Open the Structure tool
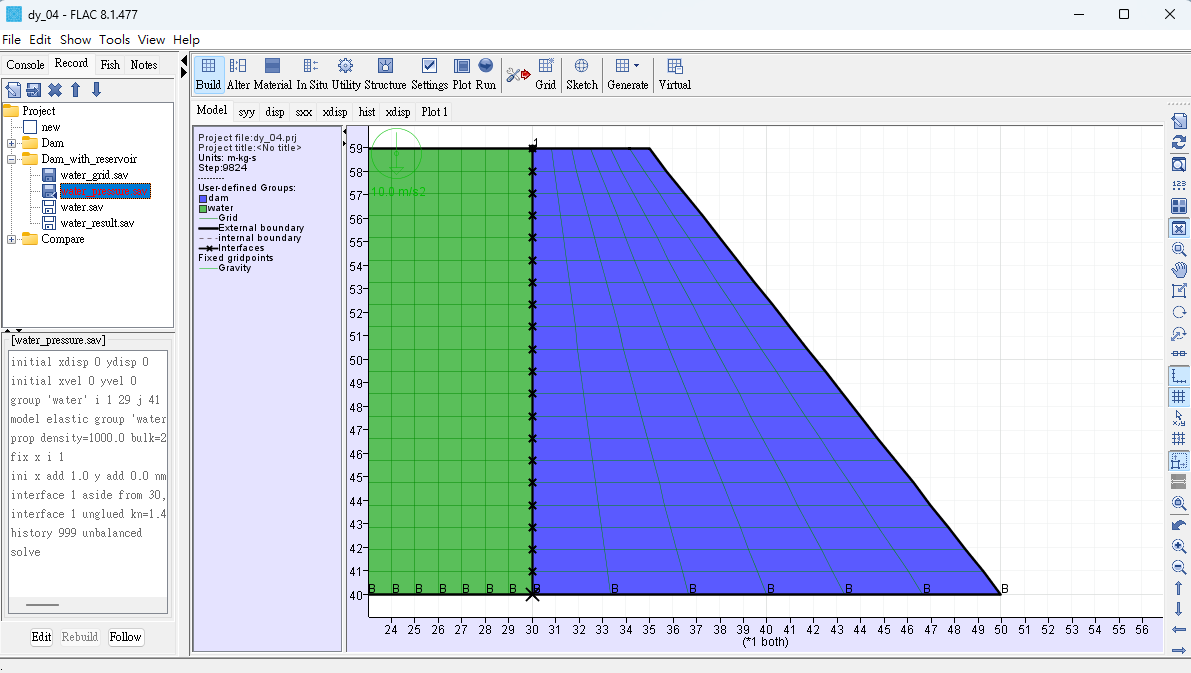The width and height of the screenshot is (1191, 673). pos(385,74)
